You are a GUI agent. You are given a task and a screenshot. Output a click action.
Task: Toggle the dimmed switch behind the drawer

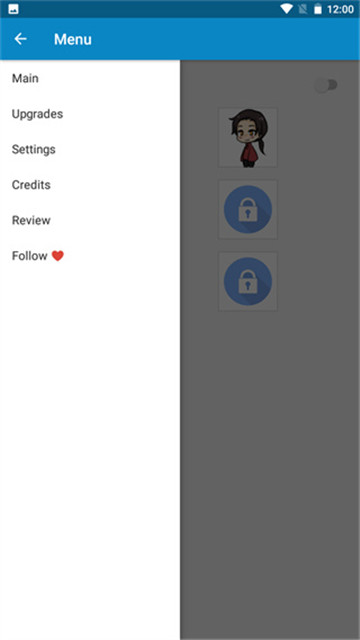[x=326, y=85]
